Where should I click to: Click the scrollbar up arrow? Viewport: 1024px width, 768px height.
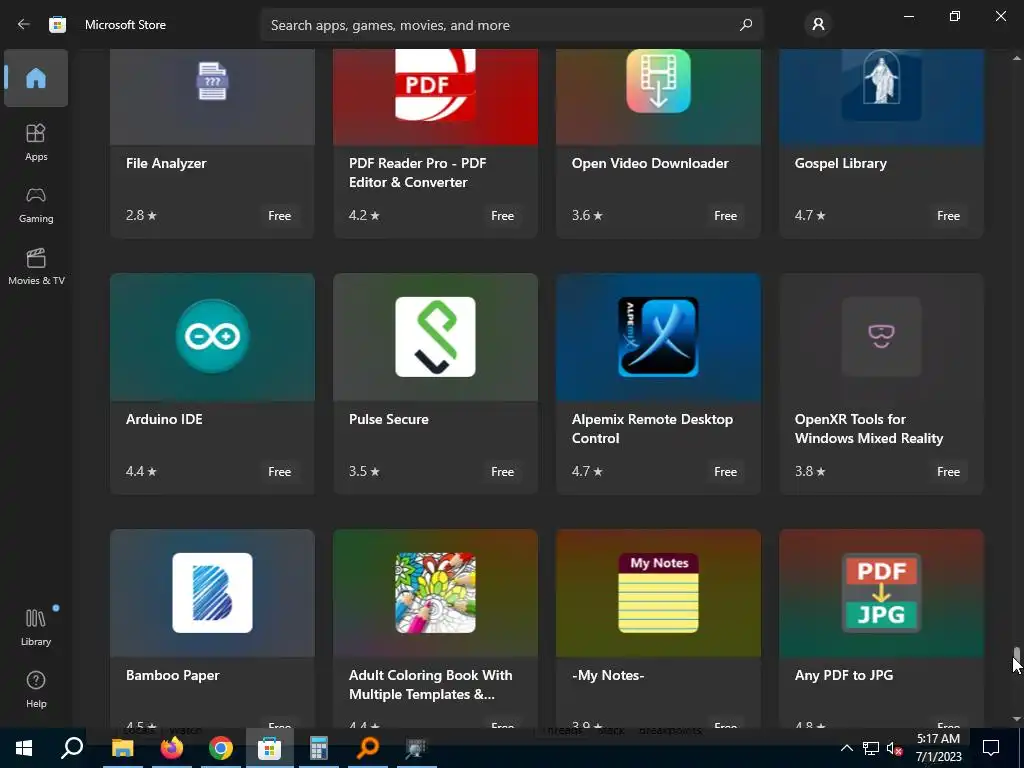click(x=1016, y=59)
